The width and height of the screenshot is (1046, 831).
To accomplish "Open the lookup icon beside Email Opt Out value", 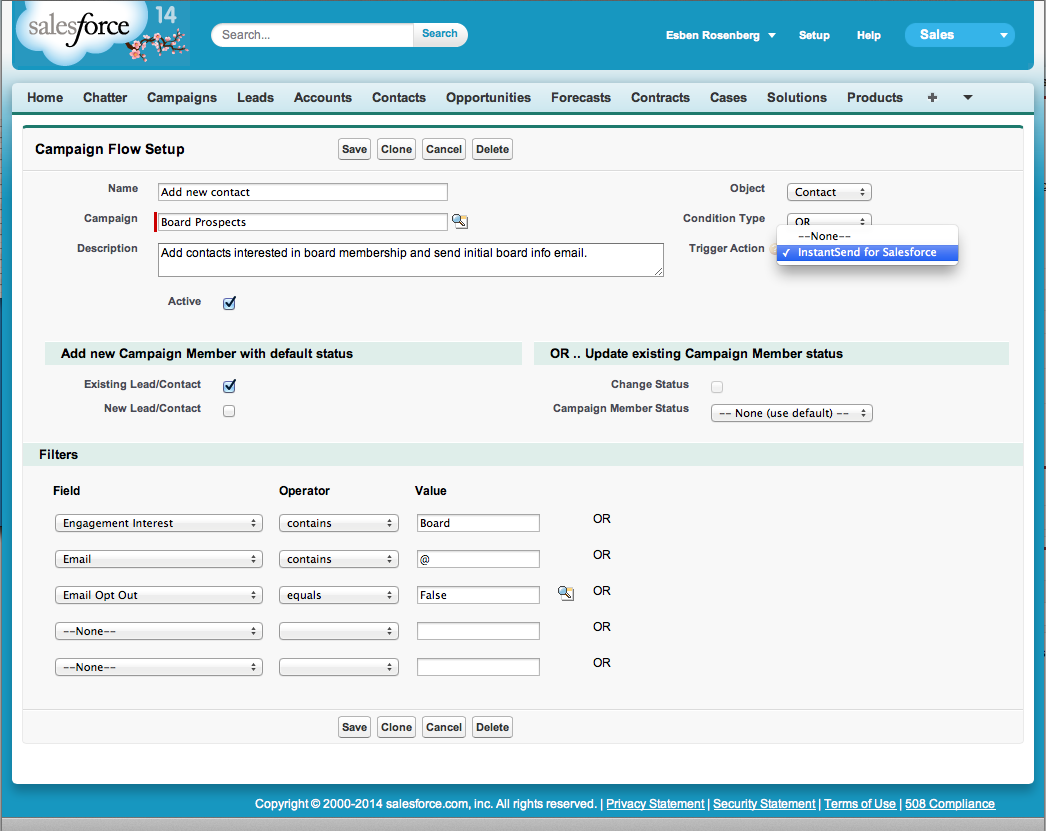I will point(565,593).
